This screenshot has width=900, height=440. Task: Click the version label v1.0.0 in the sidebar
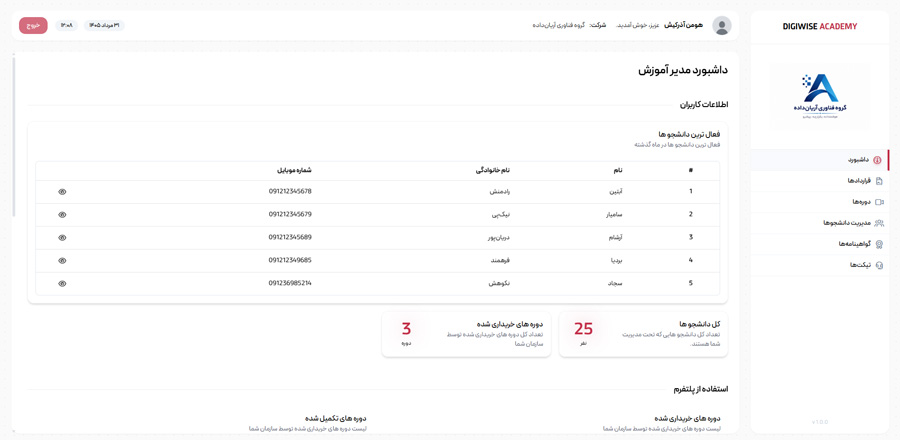coord(820,422)
